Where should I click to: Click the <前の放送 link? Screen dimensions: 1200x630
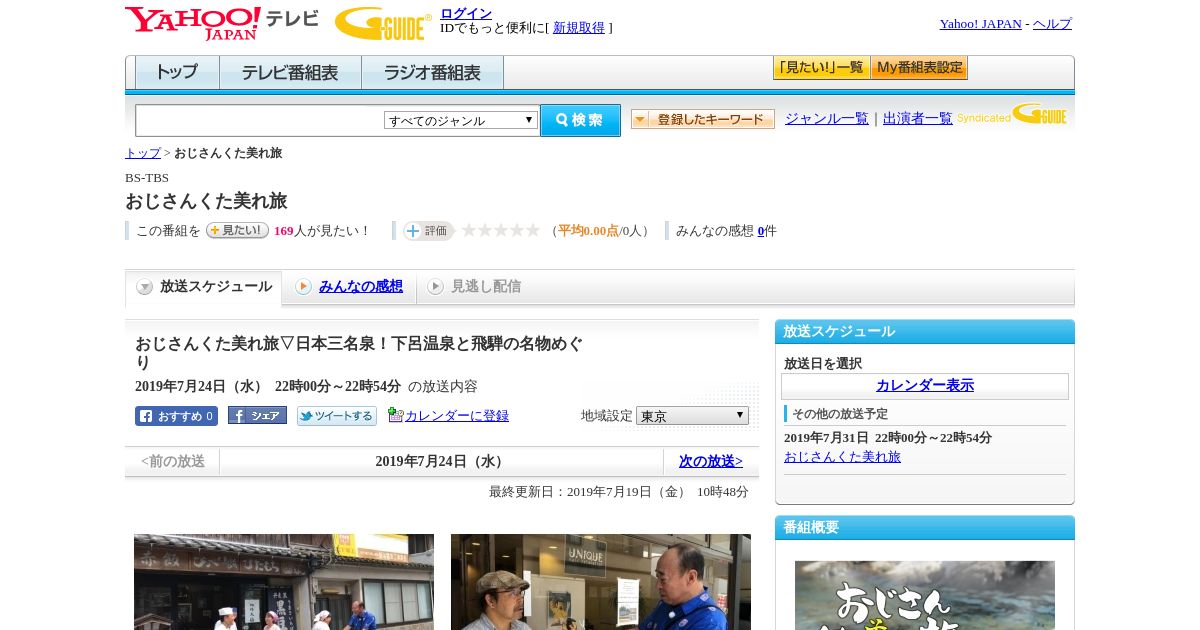[172, 461]
